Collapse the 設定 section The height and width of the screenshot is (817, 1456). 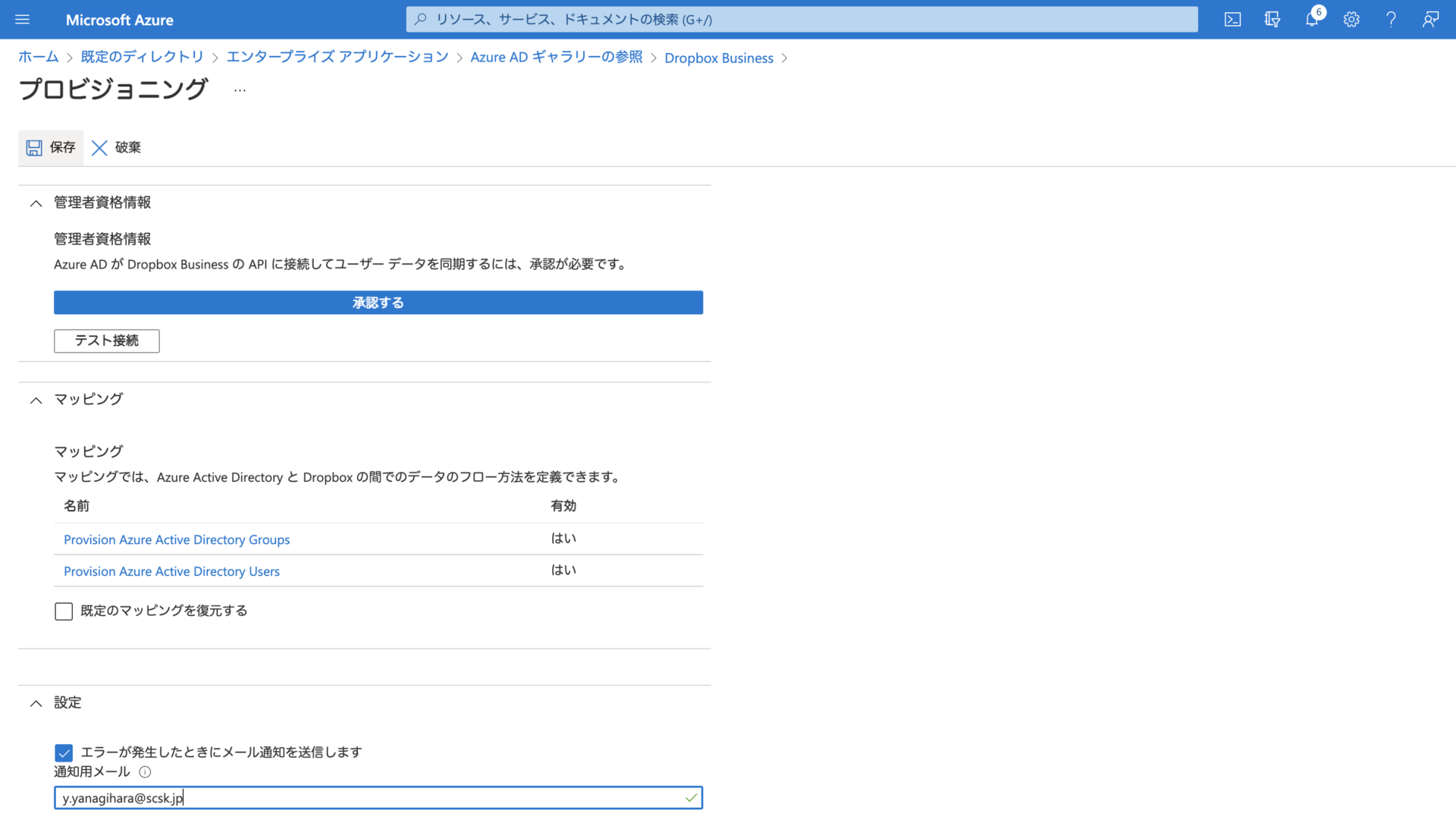click(36, 704)
